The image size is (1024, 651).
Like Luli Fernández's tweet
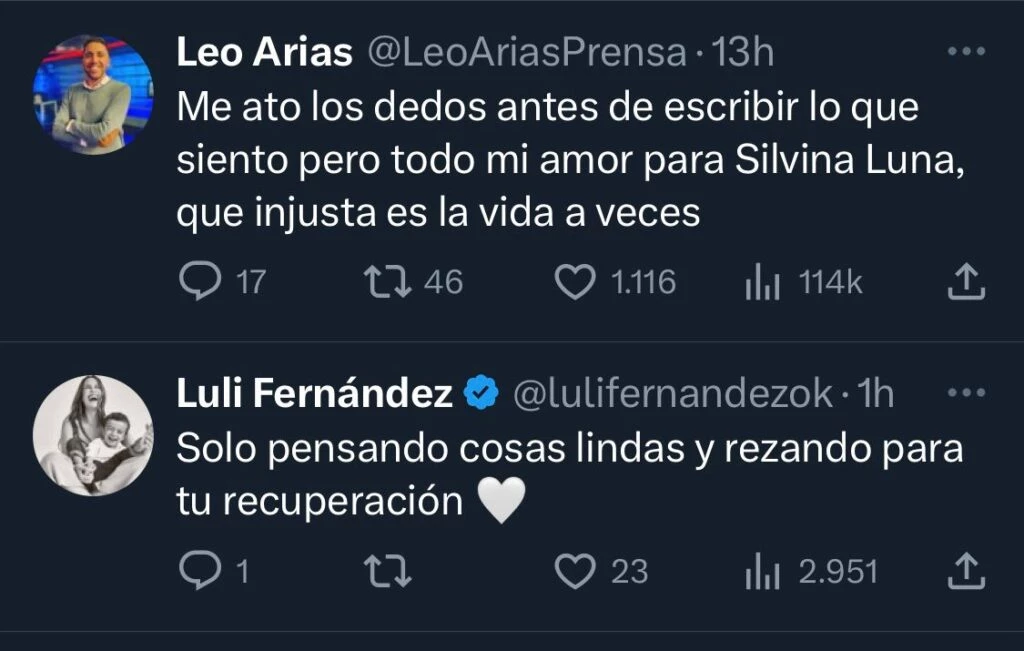(575, 571)
